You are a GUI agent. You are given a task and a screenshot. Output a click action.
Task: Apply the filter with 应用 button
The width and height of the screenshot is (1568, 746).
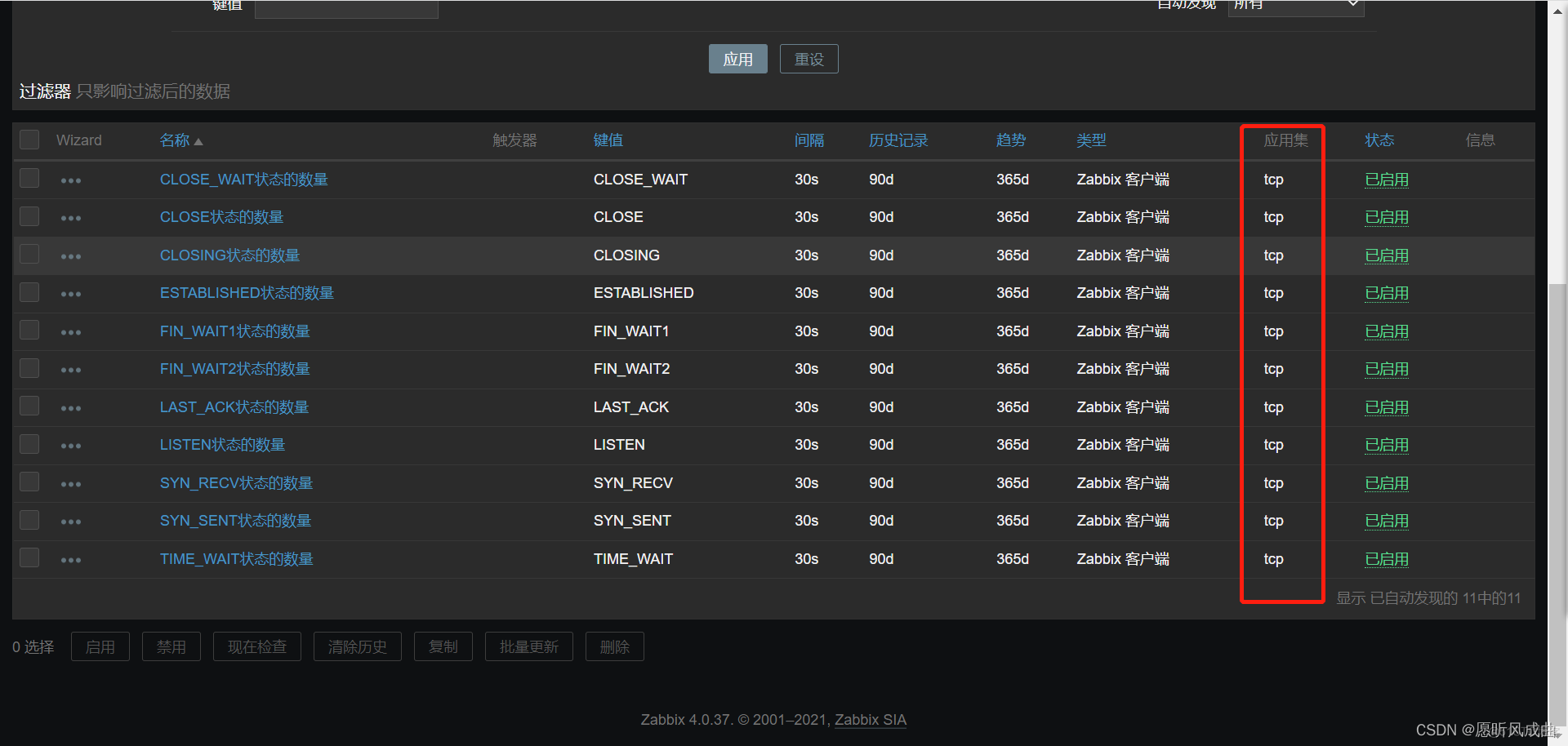[738, 59]
